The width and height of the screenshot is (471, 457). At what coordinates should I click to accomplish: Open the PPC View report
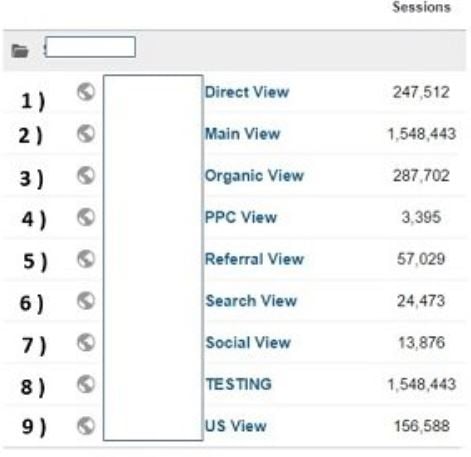(x=241, y=217)
